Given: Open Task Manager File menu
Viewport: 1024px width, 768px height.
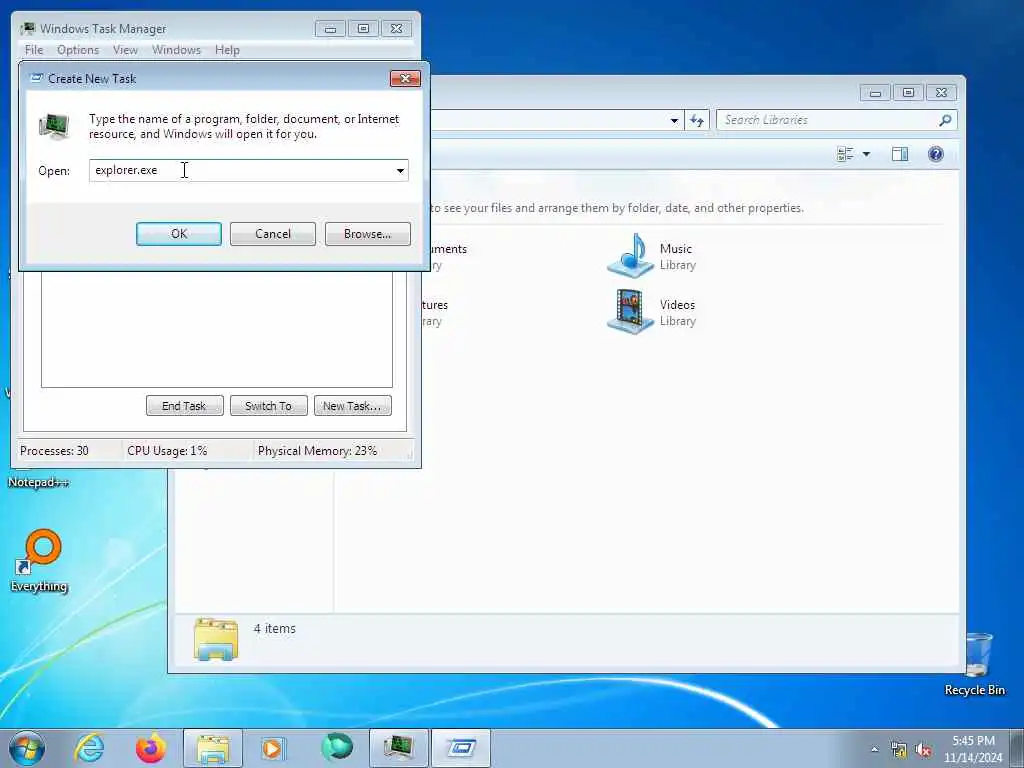Looking at the screenshot, I should 34,50.
